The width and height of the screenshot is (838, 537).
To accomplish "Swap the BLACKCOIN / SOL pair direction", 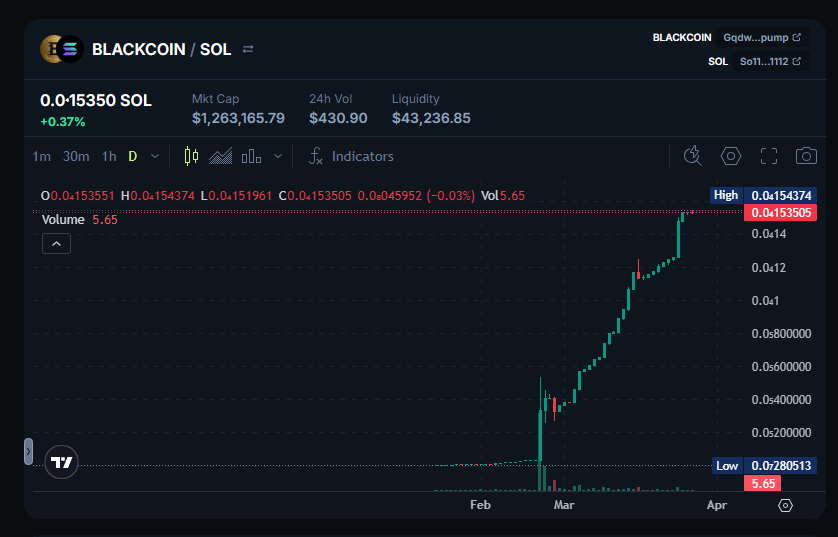I will [x=247, y=49].
